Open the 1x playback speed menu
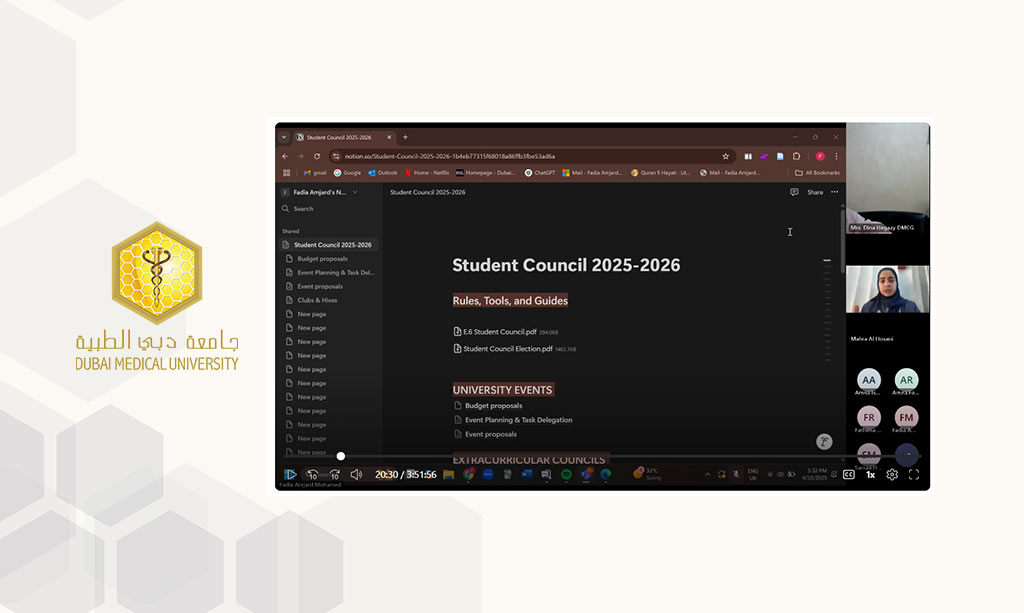This screenshot has width=1024, height=613. point(871,475)
